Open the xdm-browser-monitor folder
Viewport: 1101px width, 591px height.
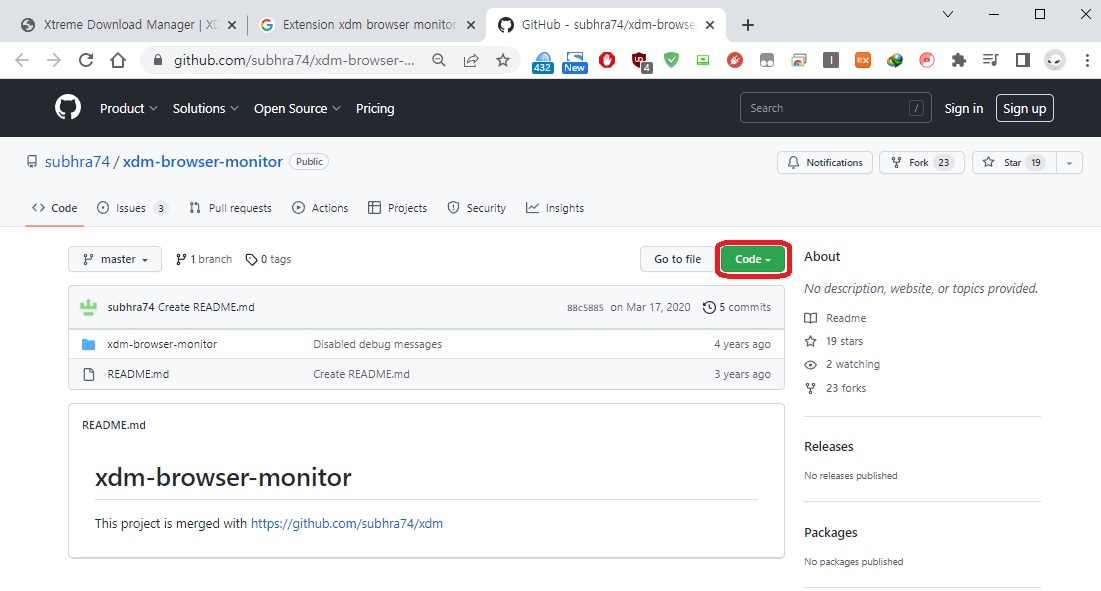(x=161, y=344)
